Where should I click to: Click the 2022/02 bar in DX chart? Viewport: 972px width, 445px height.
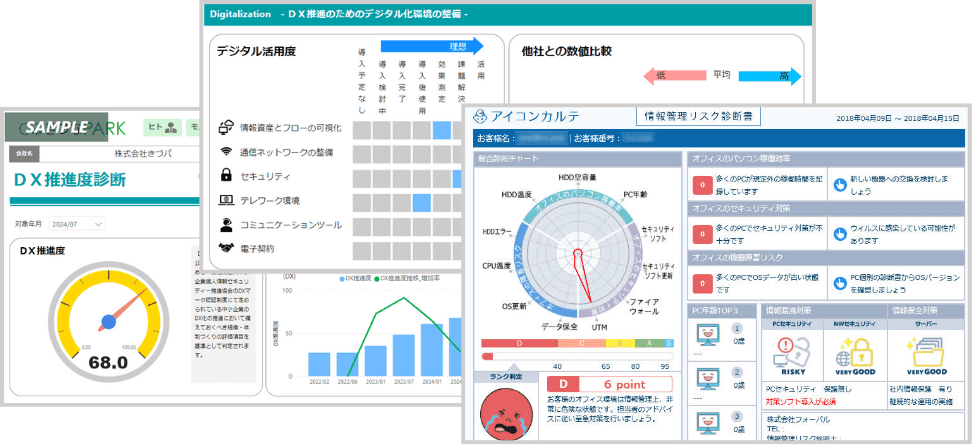[x=319, y=364]
